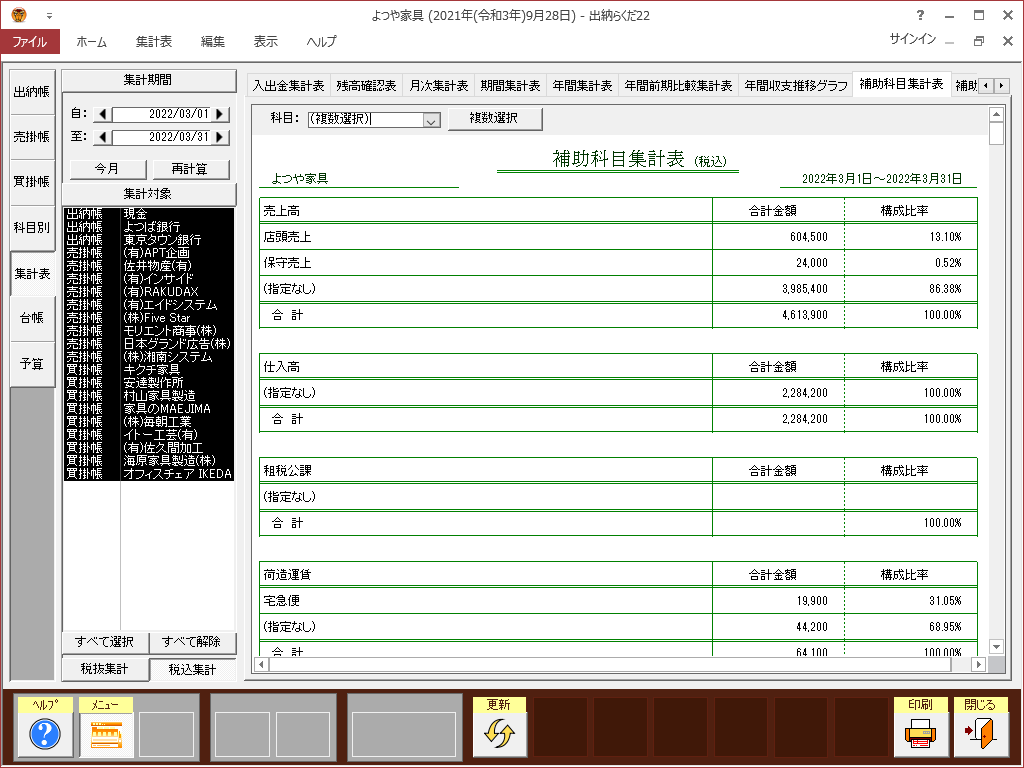1024x768 pixels.
Task: Click the すべて選択 button
Action: (105, 643)
